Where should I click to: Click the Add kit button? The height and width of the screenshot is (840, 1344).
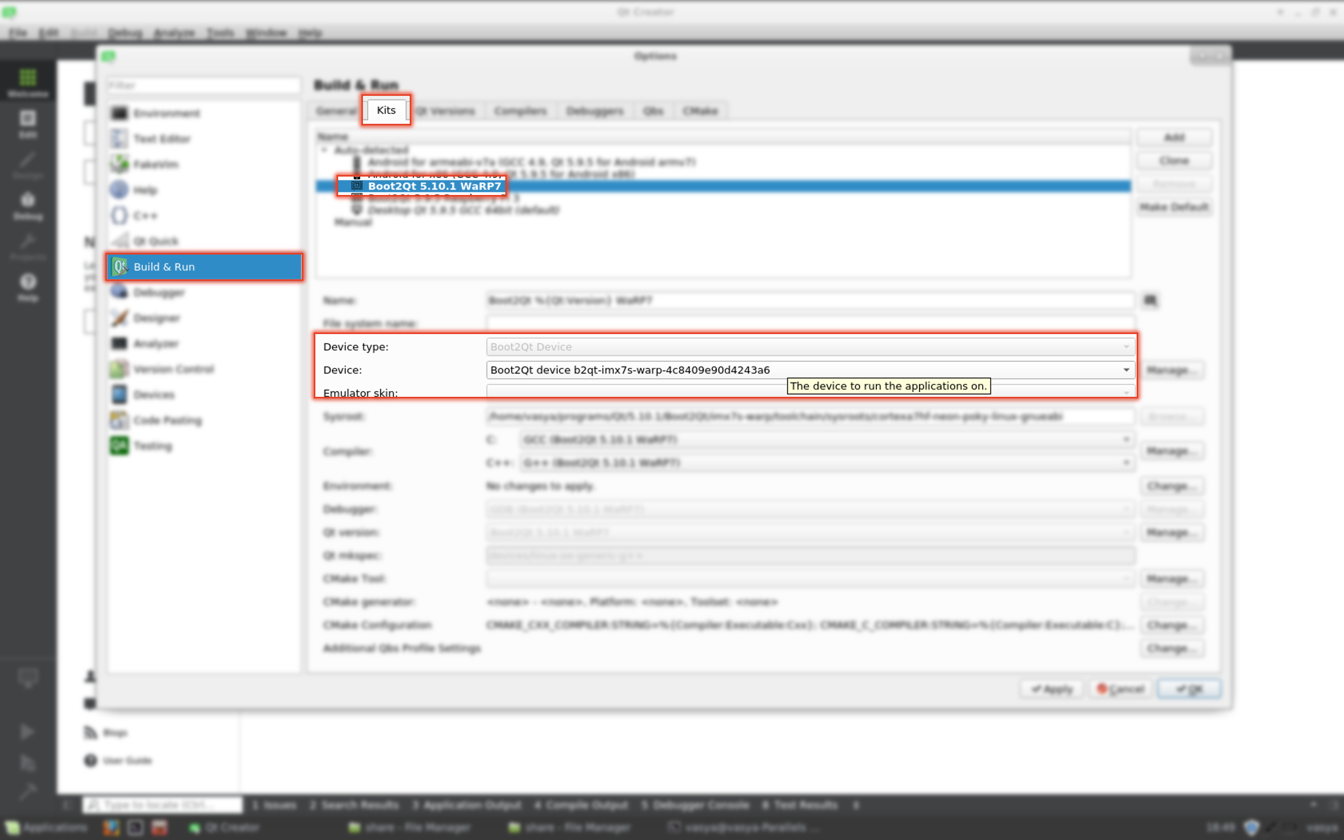[1174, 137]
